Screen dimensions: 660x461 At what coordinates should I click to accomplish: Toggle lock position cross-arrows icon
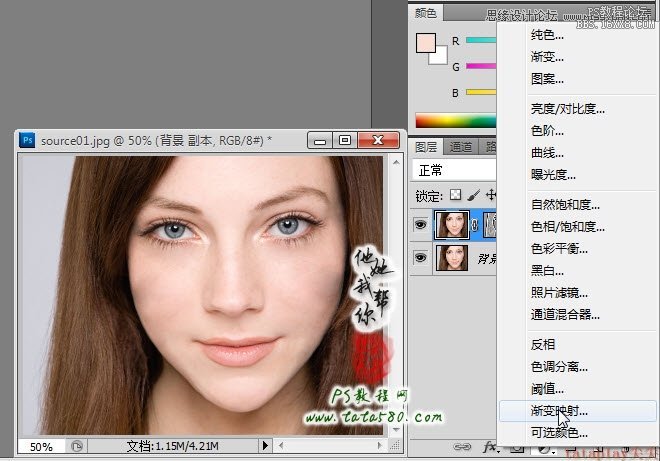point(491,195)
